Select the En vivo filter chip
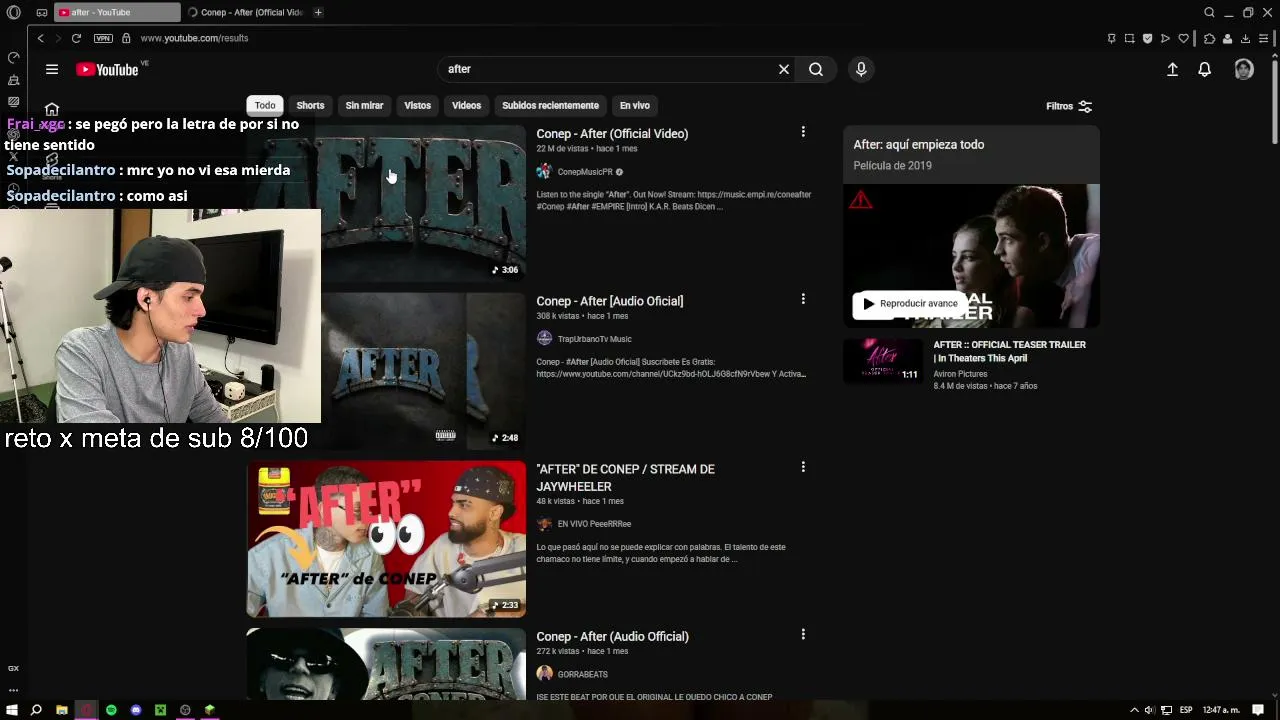The height and width of the screenshot is (720, 1280). click(634, 105)
